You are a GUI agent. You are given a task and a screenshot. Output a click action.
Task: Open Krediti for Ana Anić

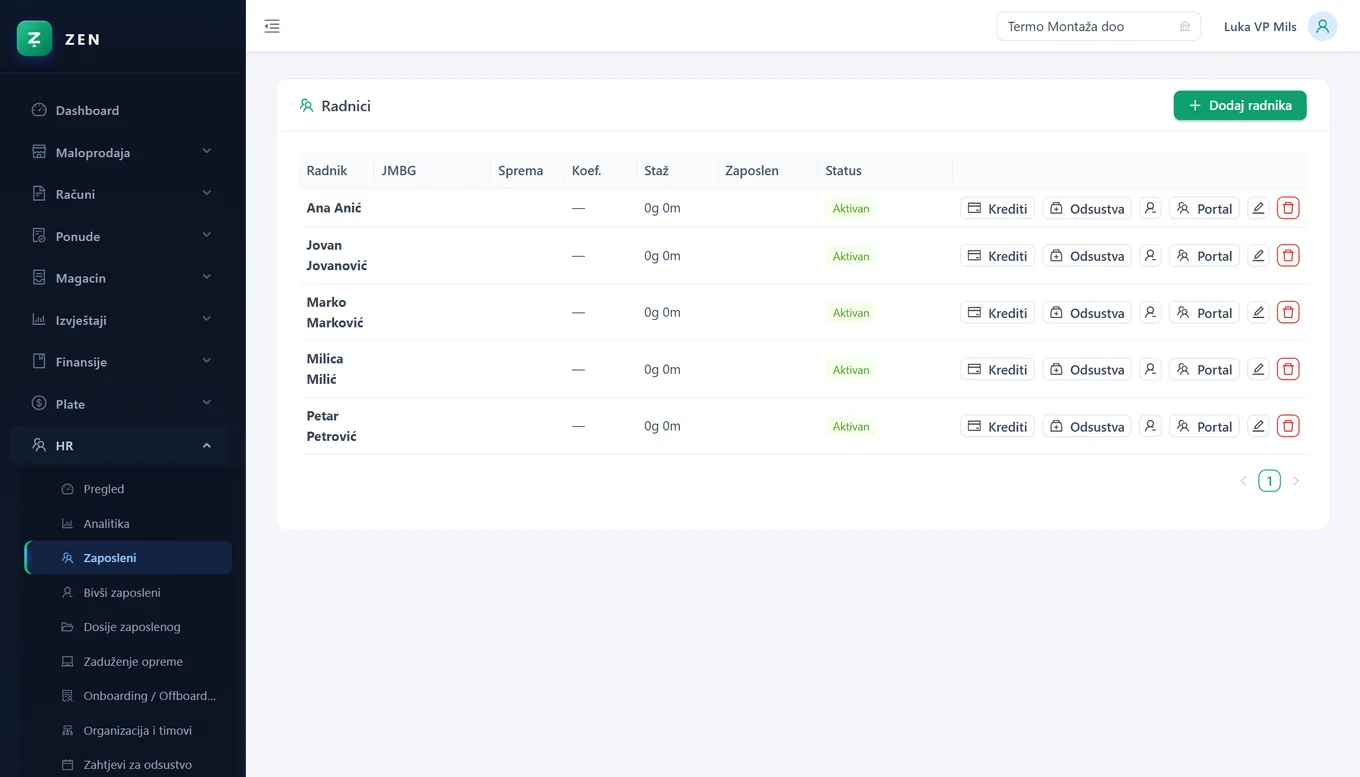click(x=997, y=208)
